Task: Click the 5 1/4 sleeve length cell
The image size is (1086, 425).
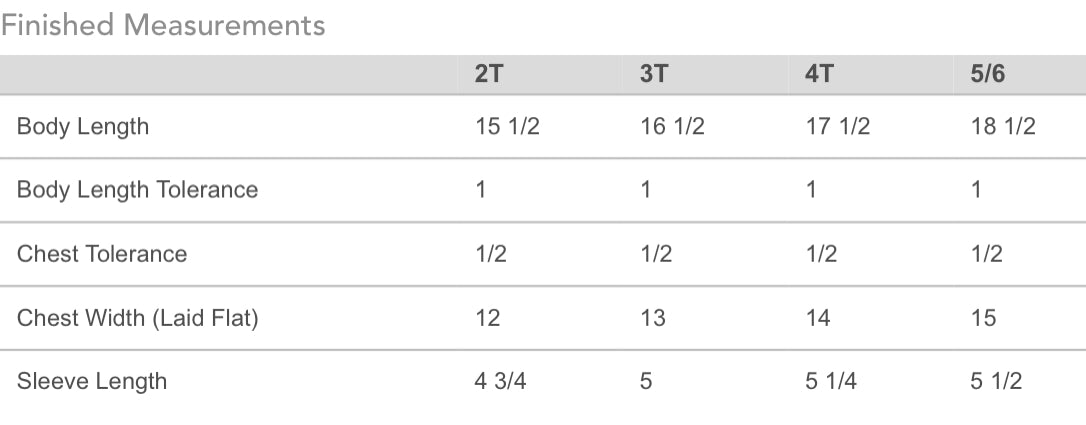Action: click(830, 381)
